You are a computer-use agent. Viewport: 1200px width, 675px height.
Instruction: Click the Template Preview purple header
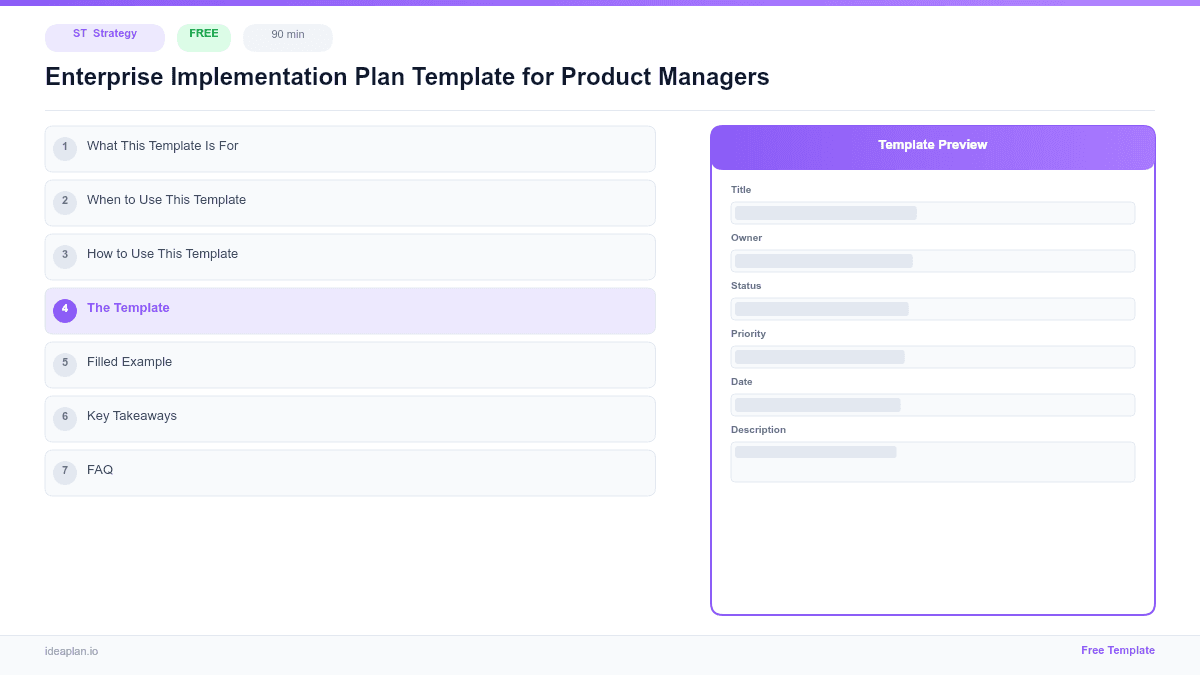click(932, 144)
